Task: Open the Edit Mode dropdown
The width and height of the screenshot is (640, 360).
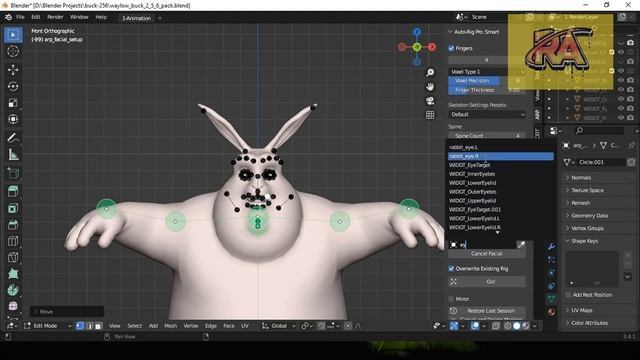Action: tap(48, 326)
